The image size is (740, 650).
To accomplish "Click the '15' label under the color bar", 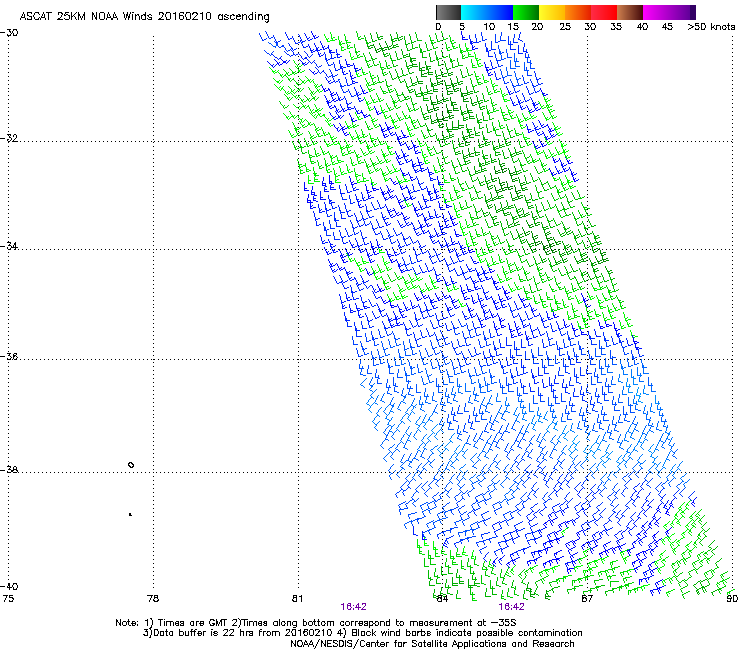I will pyautogui.click(x=513, y=27).
